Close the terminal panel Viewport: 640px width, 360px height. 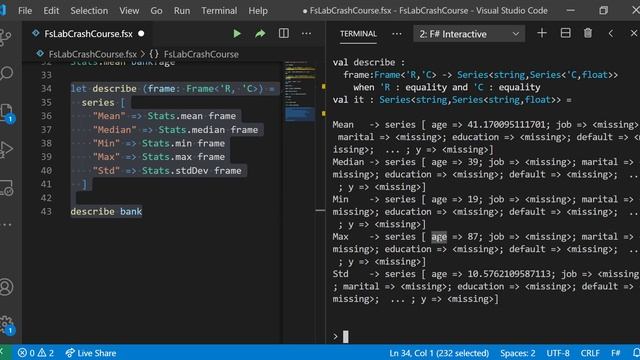point(634,33)
